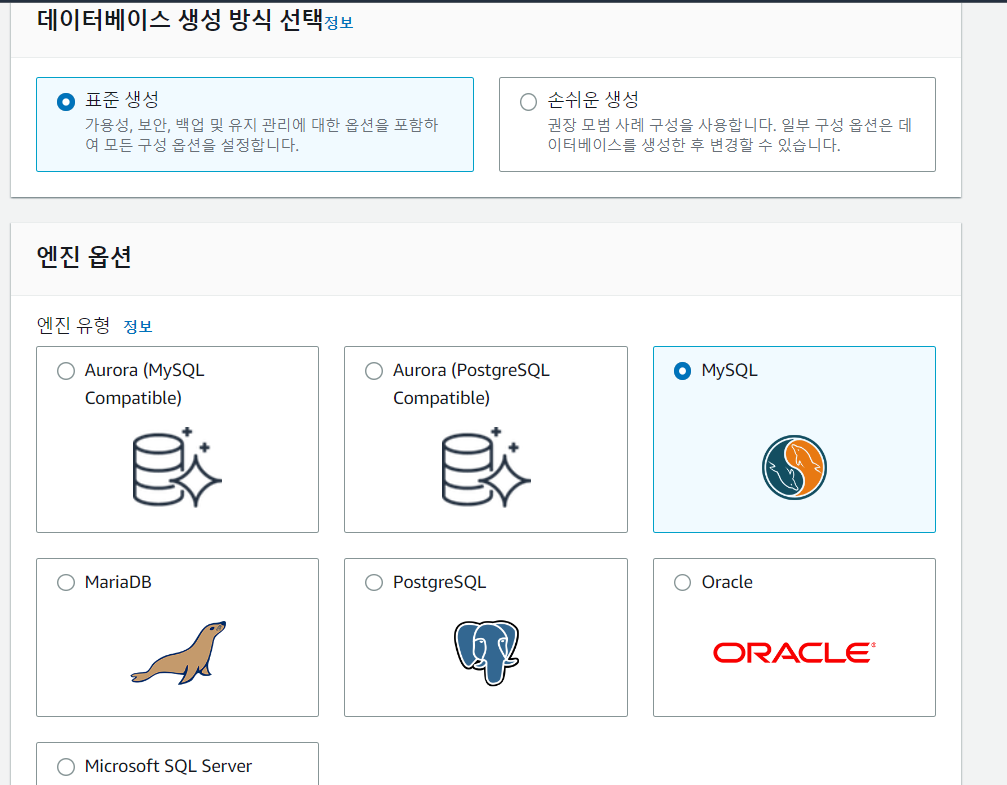Click the Aurora PostgreSQL database sparkle icon

pos(486,467)
